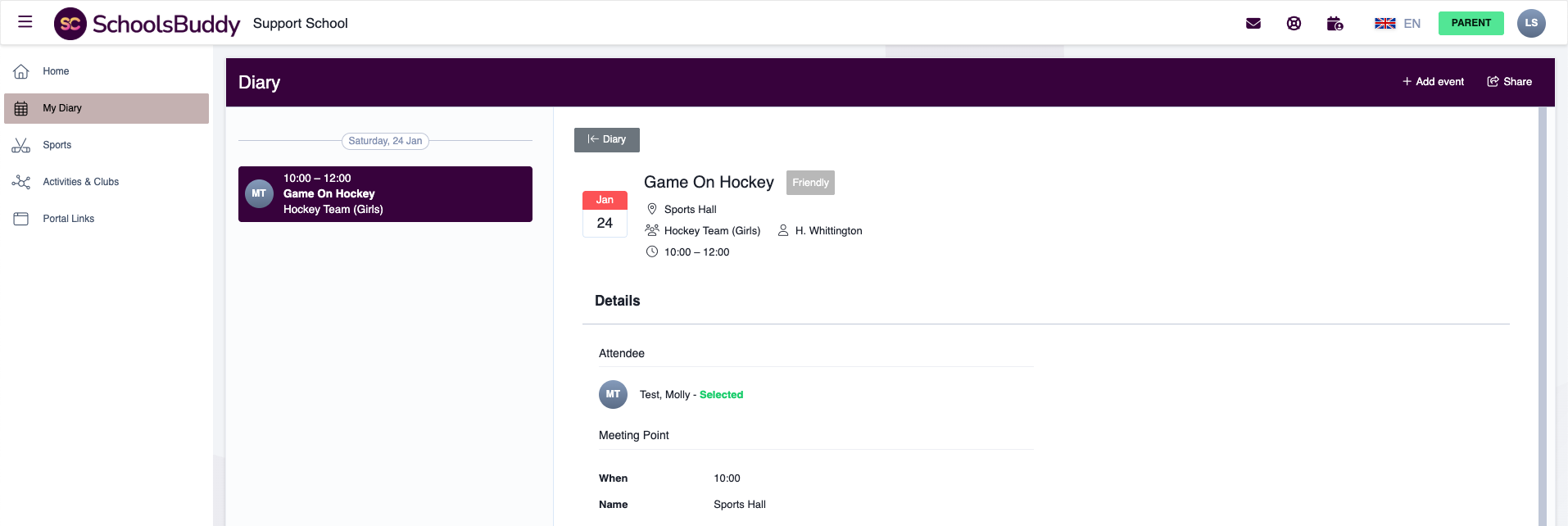This screenshot has width=1568, height=526.
Task: Open the help lifebuoy icon
Action: click(x=1294, y=24)
